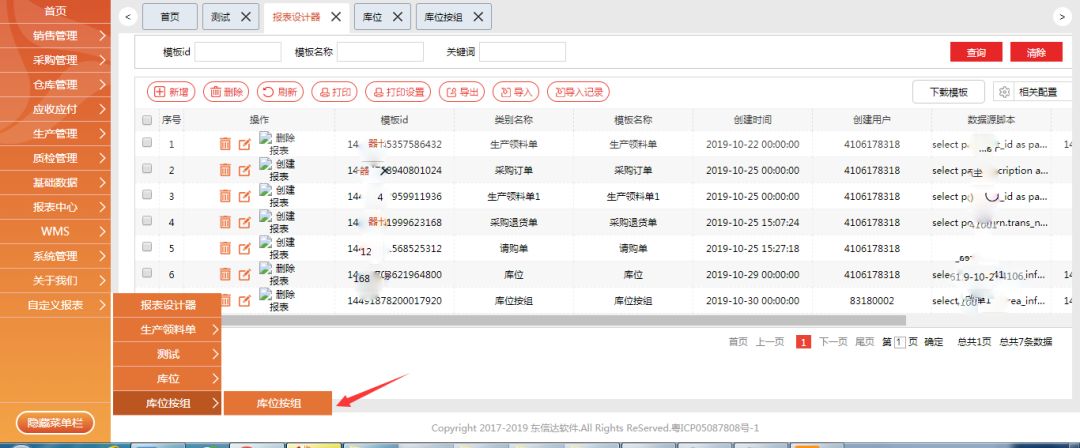Screen dimensions: 1080x448
Task: Edit row 1 with the pencil icon
Action: coord(244,144)
